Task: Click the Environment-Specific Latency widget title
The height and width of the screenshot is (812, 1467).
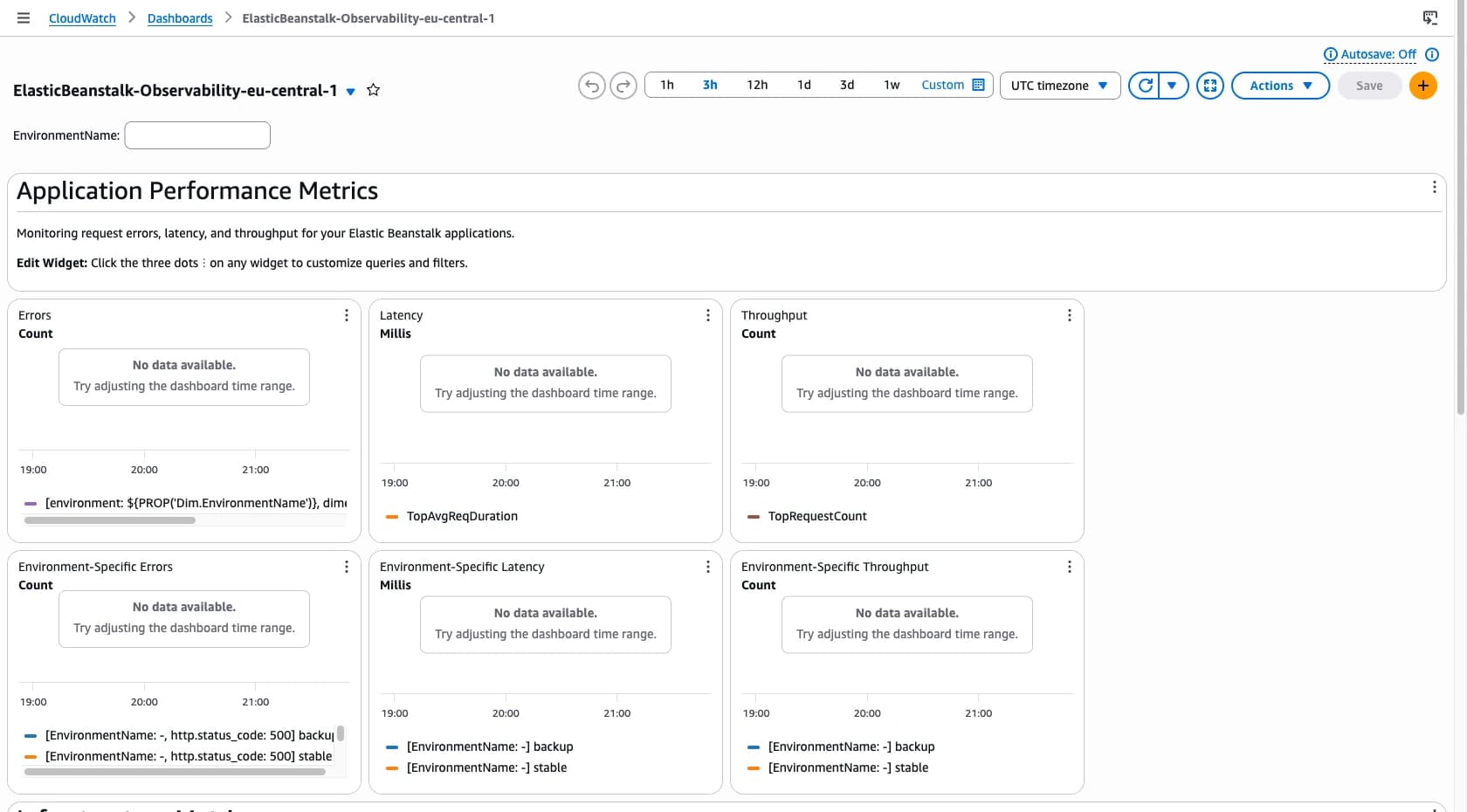Action: point(462,567)
